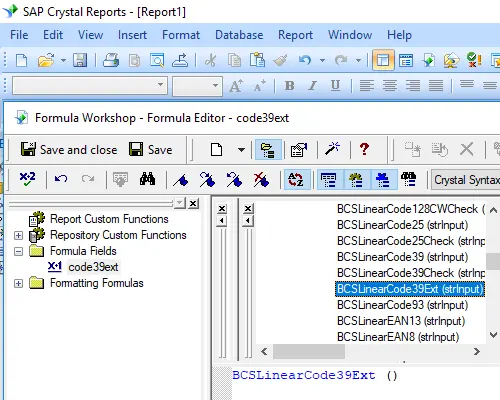Open dropdown arrow next to Open icon
The height and width of the screenshot is (400, 500).
pos(63,60)
